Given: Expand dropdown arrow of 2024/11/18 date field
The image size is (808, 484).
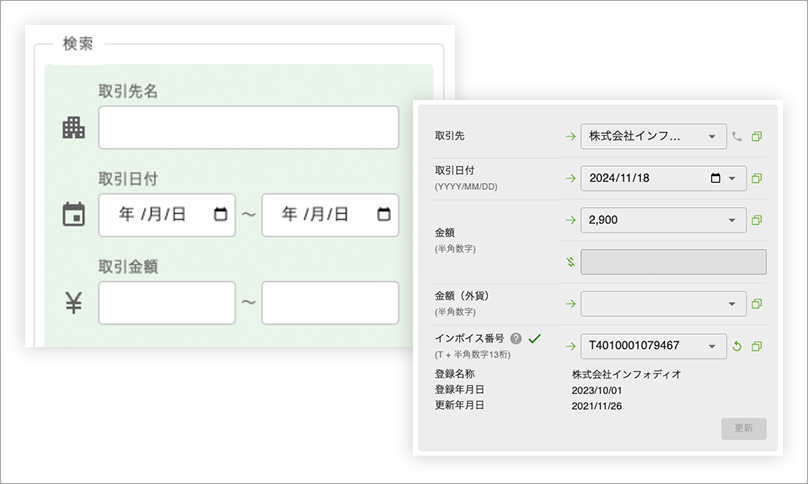Looking at the screenshot, I should (732, 178).
